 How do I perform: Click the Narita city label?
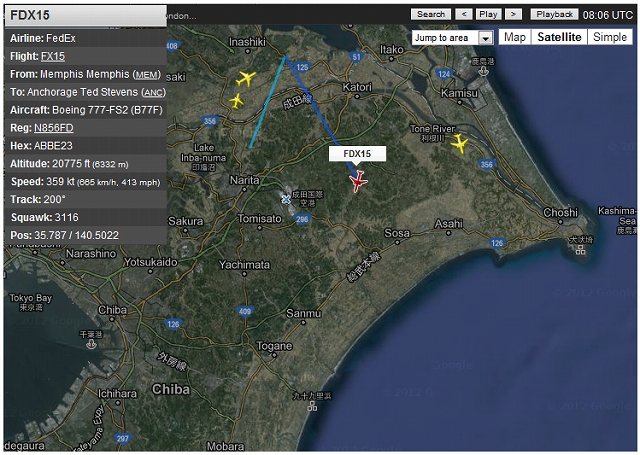tap(244, 180)
